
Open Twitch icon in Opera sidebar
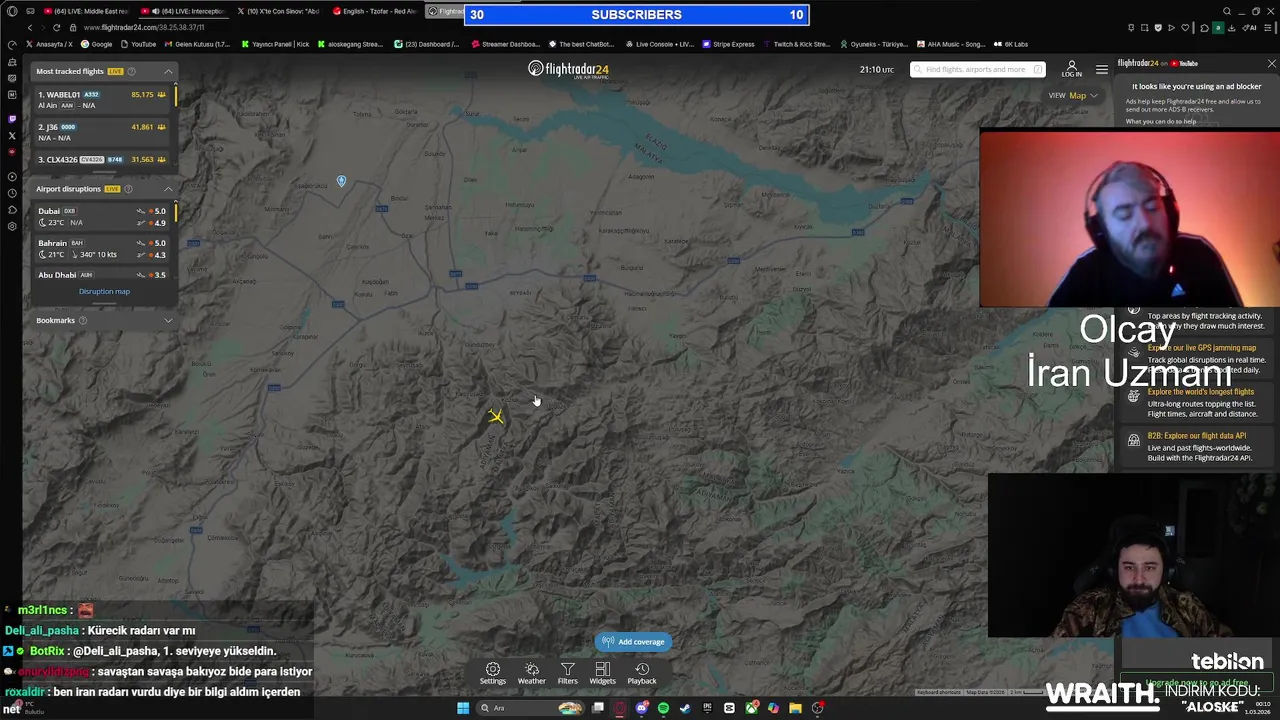(x=12, y=118)
